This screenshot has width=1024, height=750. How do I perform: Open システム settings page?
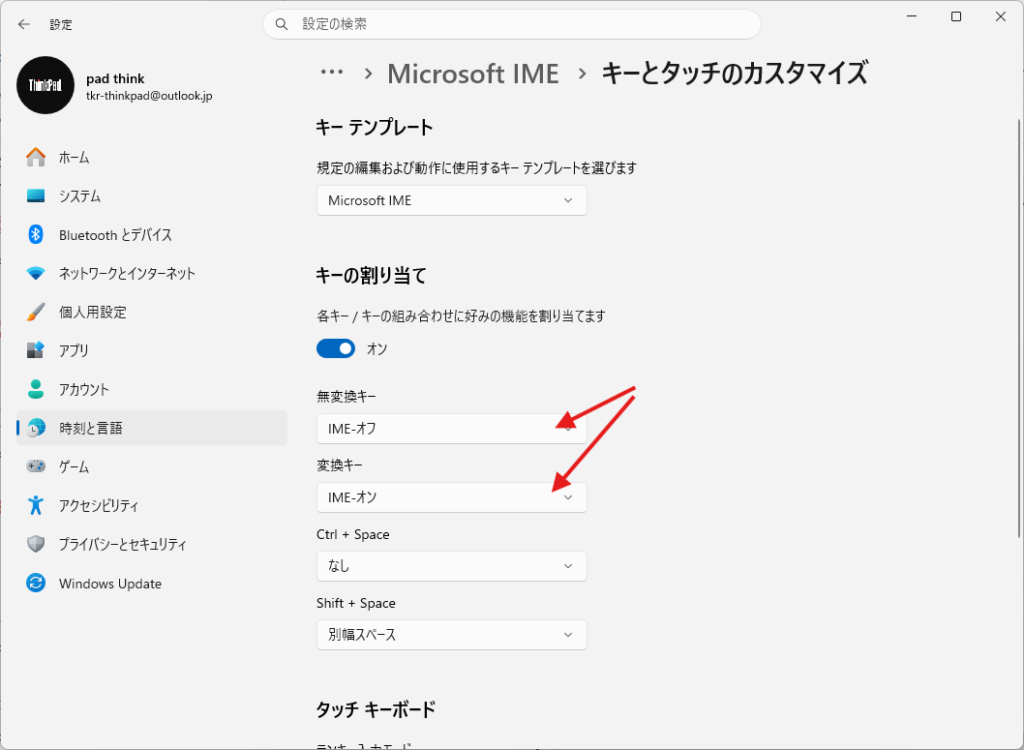coord(152,196)
